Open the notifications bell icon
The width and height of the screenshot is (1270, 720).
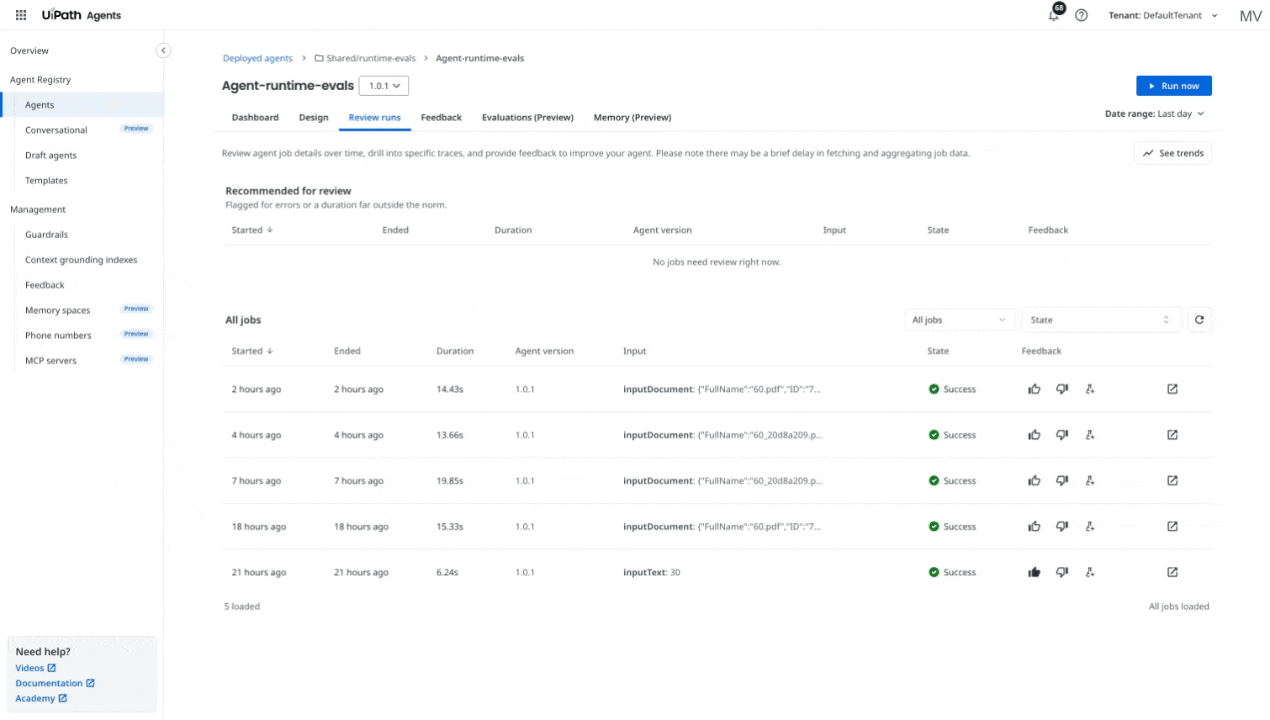coord(1054,15)
